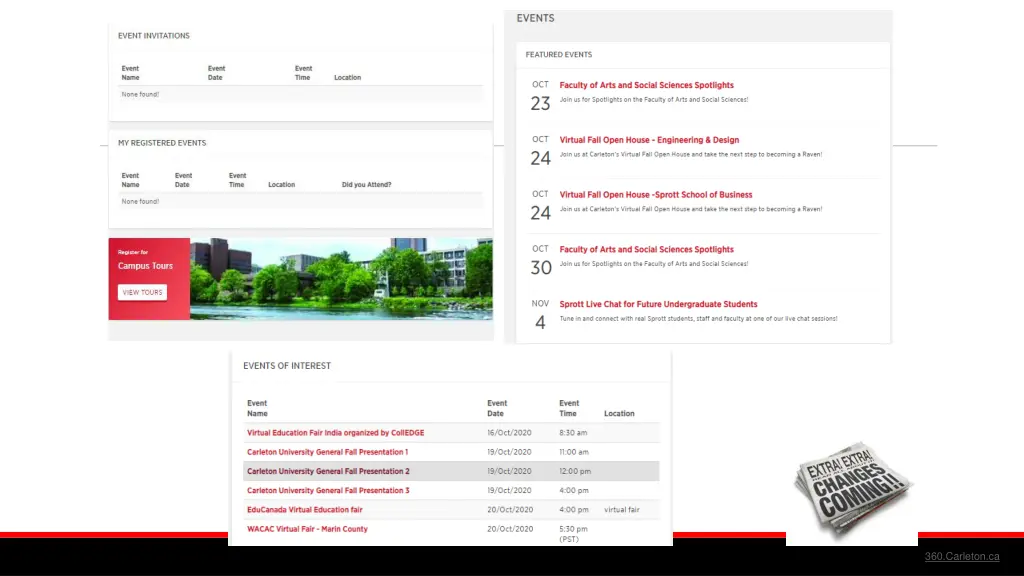This screenshot has width=1024, height=576.
Task: Click the Campus Tours river campus photo
Action: tap(341, 279)
